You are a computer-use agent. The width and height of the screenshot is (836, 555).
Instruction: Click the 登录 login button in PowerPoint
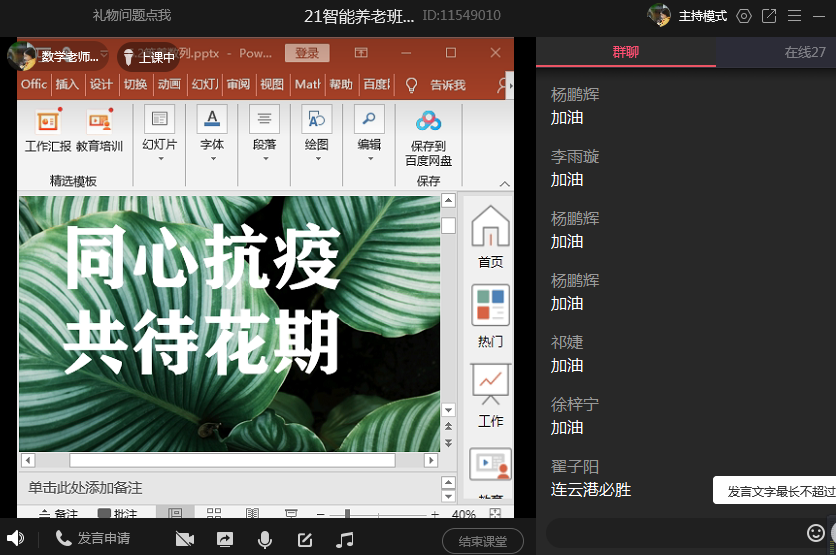[307, 53]
